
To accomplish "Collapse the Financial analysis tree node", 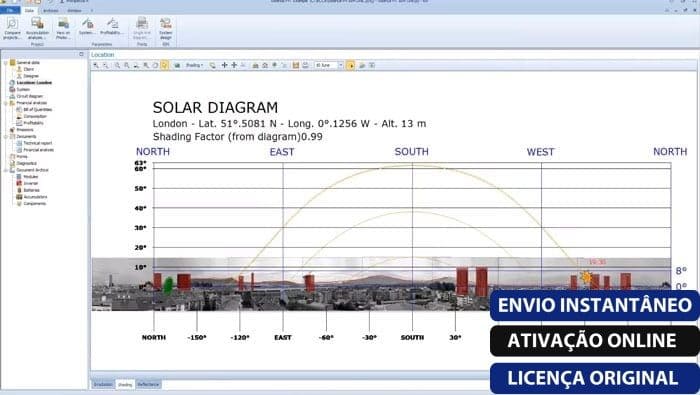I will coord(6,103).
